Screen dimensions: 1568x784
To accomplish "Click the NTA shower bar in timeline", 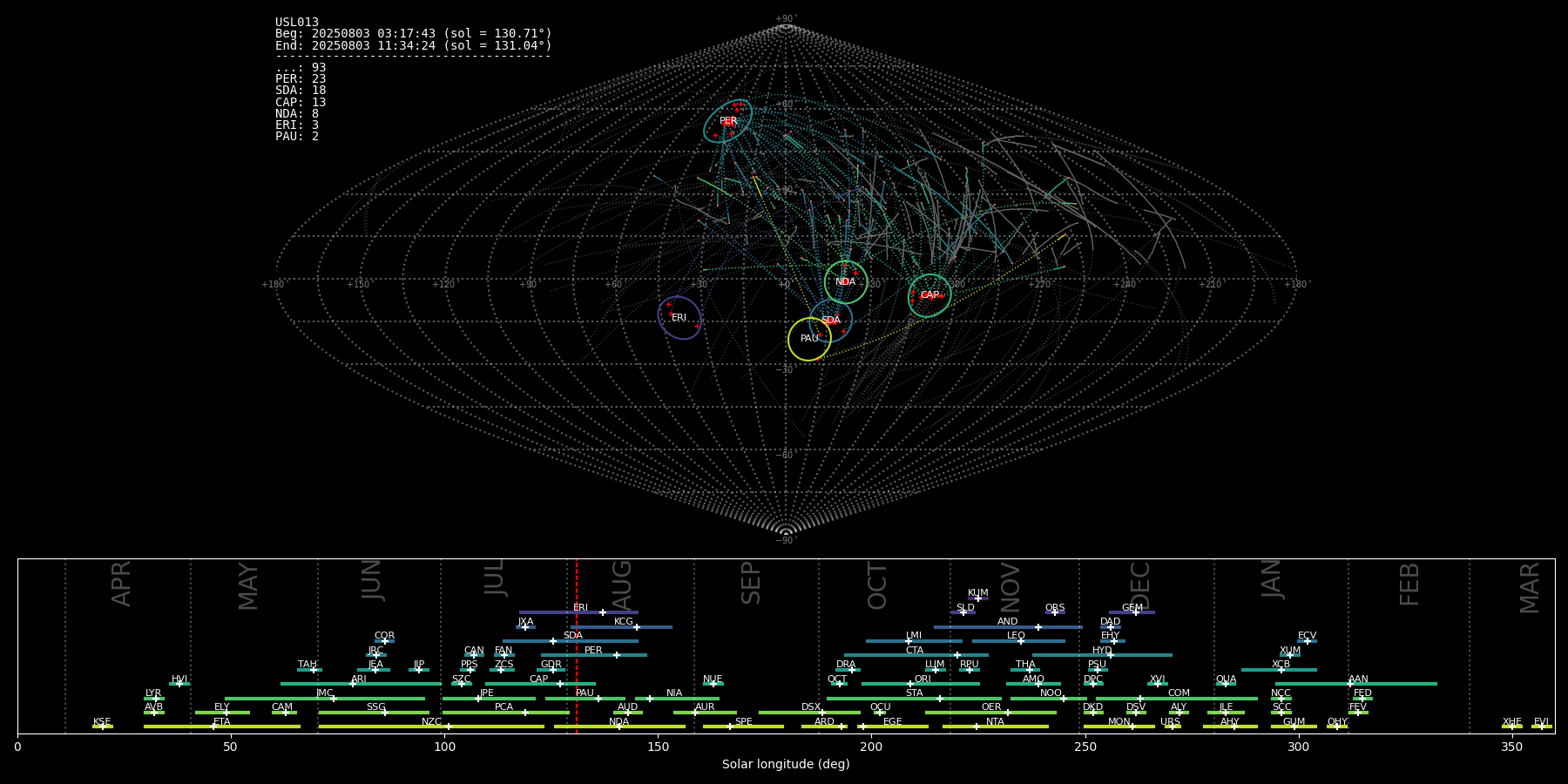I will [x=995, y=727].
